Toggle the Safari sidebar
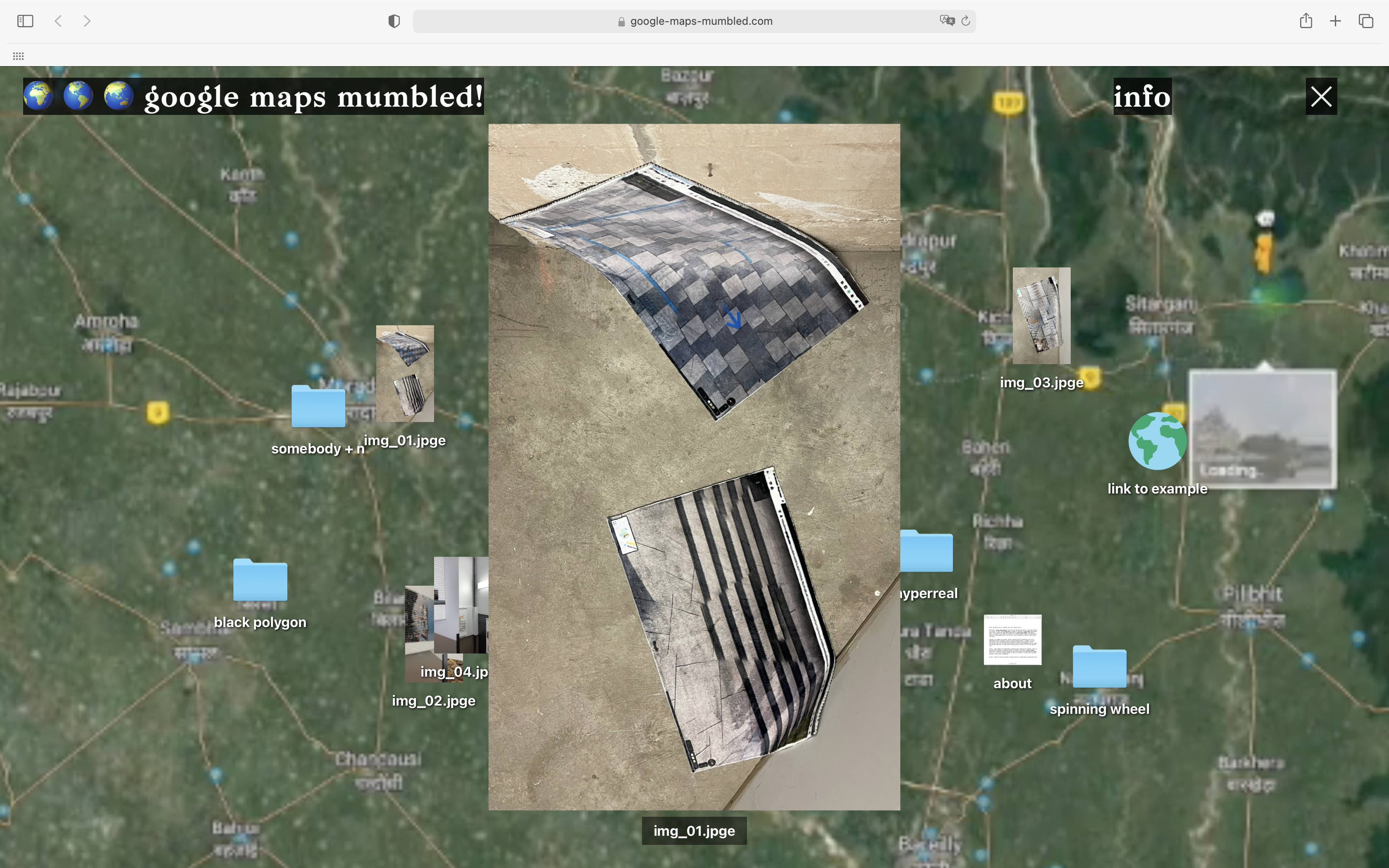Image resolution: width=1389 pixels, height=868 pixels. (25, 21)
